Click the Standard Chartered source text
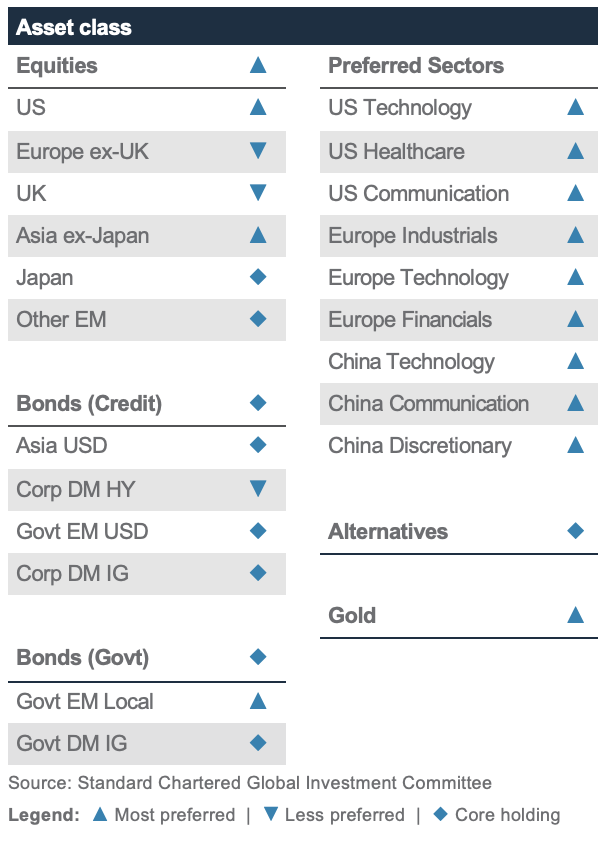The width and height of the screenshot is (606, 846). 250,782
